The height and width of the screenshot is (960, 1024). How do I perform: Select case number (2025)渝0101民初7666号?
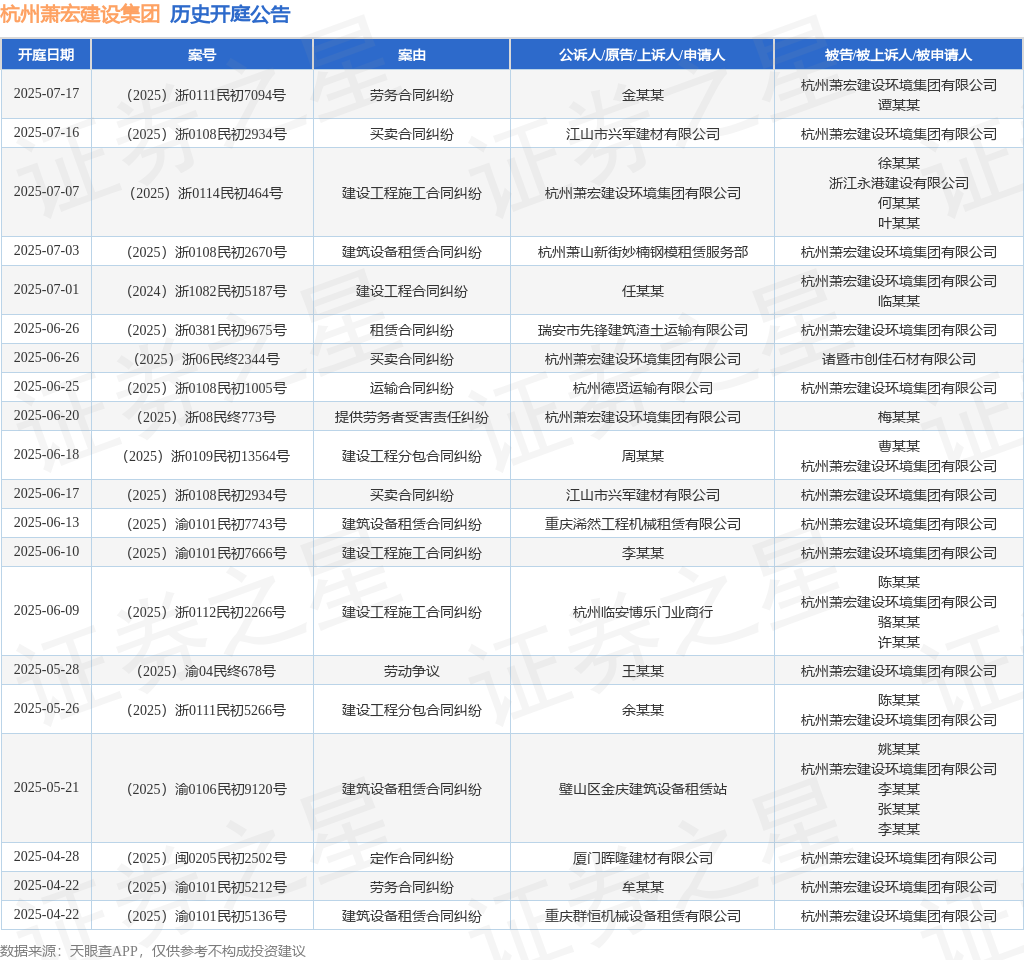(x=206, y=553)
